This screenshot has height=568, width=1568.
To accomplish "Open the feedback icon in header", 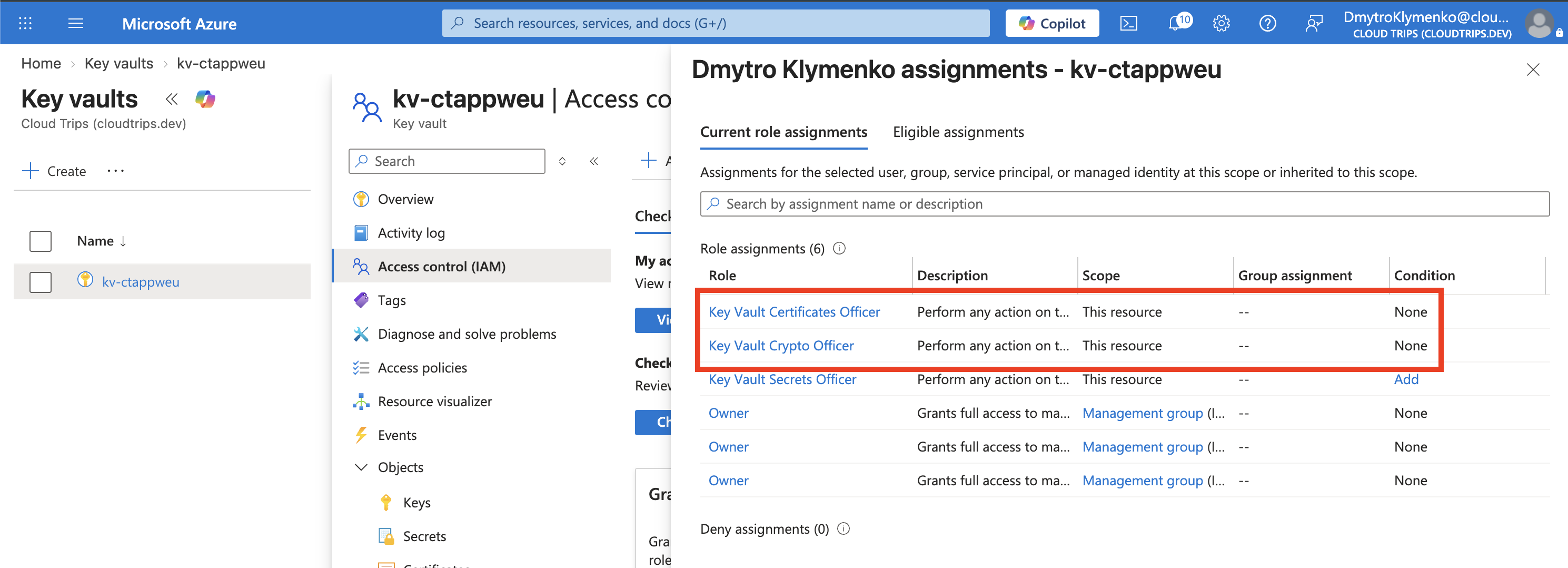I will coord(1314,23).
